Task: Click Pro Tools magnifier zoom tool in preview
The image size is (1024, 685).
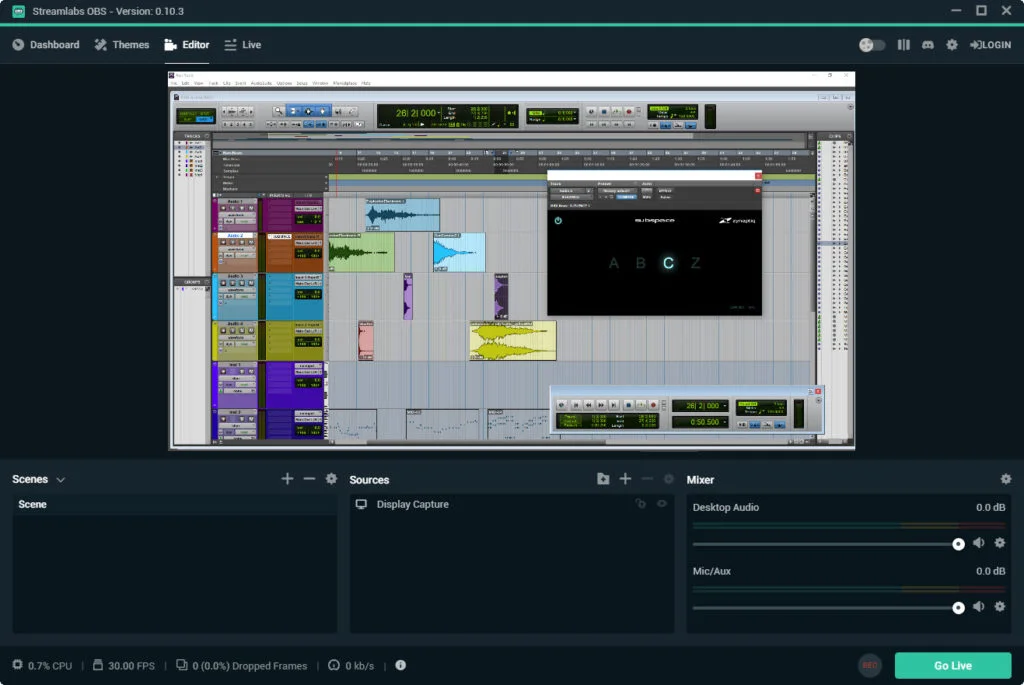Action: (279, 111)
